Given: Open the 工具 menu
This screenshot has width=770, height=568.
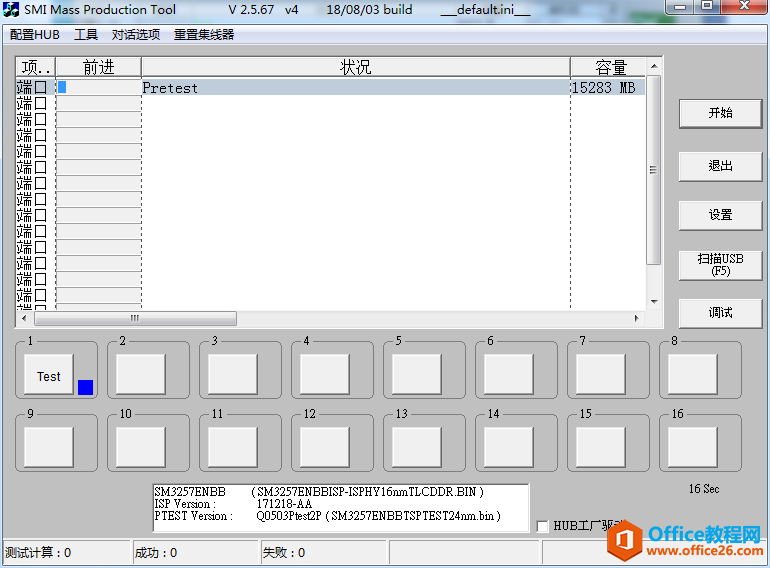Looking at the screenshot, I should (x=86, y=35).
